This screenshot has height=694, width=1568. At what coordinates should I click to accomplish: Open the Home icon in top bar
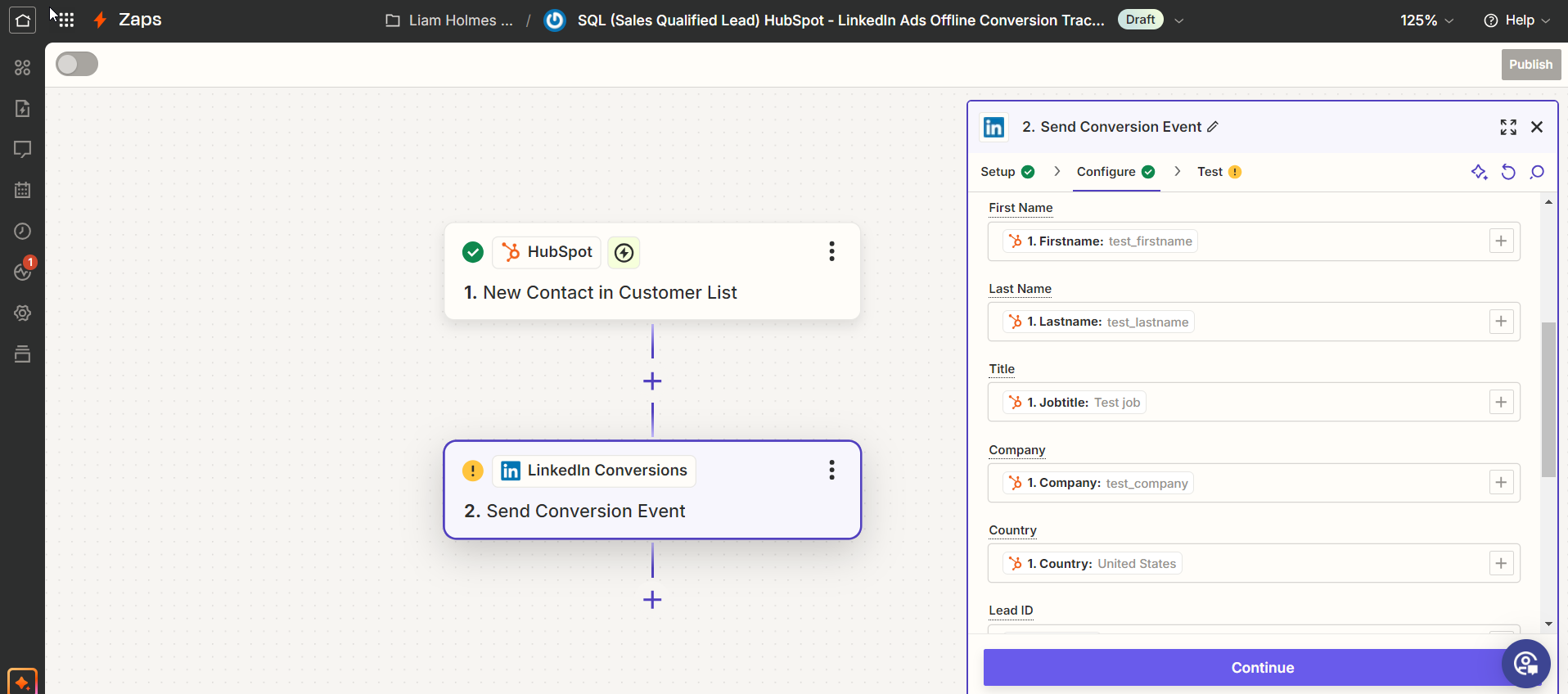[22, 20]
